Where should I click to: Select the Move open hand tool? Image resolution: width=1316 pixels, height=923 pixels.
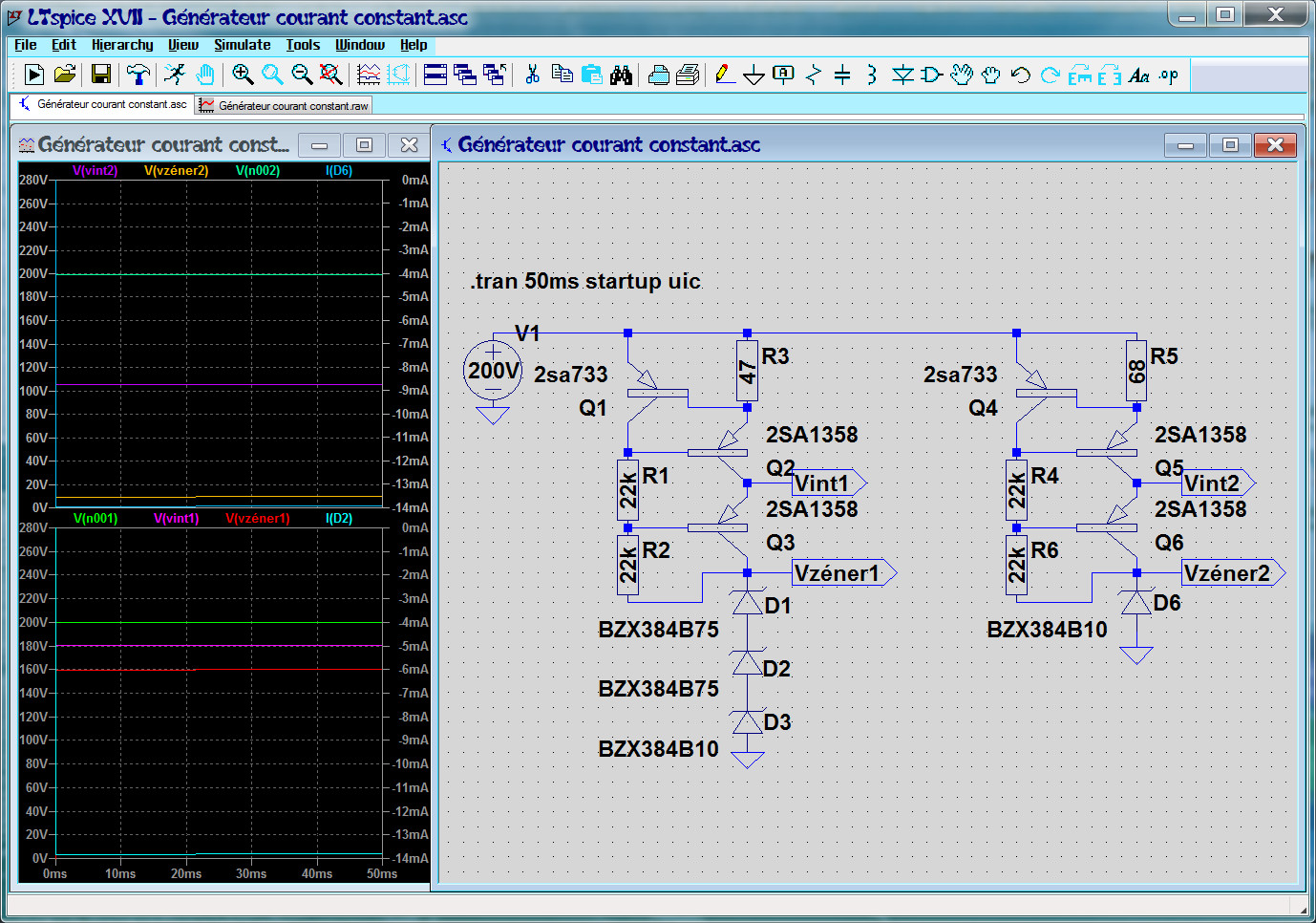coord(962,75)
